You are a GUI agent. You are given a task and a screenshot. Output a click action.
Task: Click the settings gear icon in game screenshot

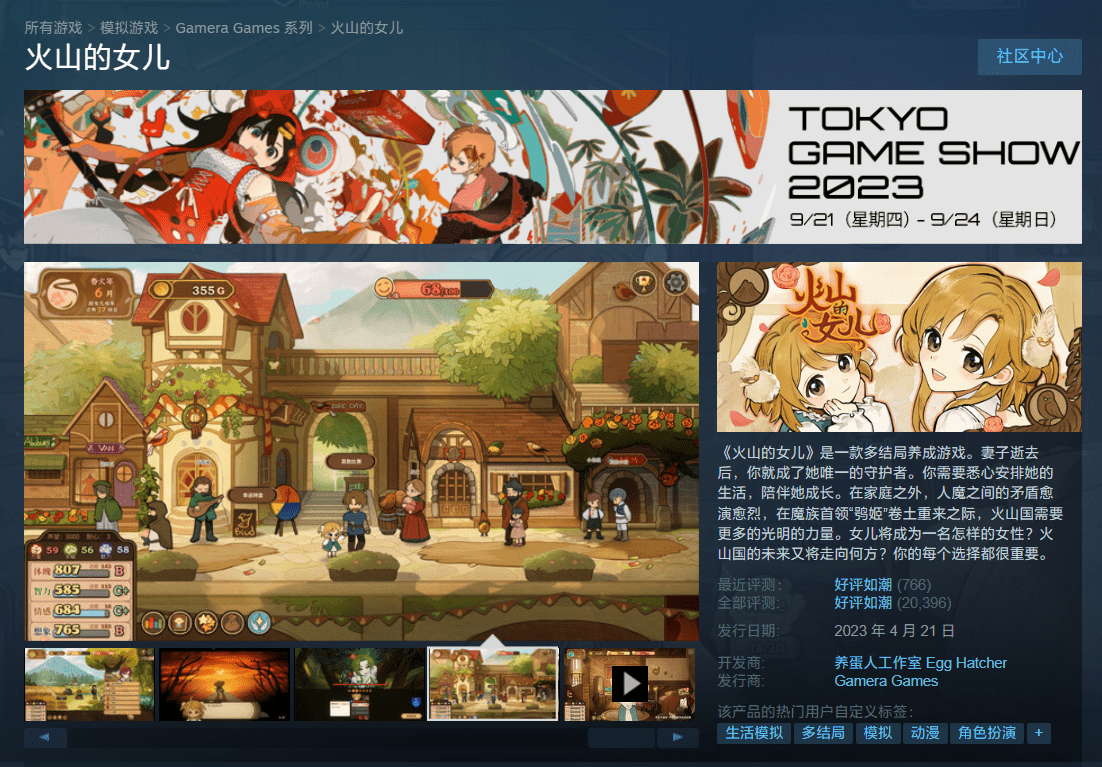[x=675, y=283]
